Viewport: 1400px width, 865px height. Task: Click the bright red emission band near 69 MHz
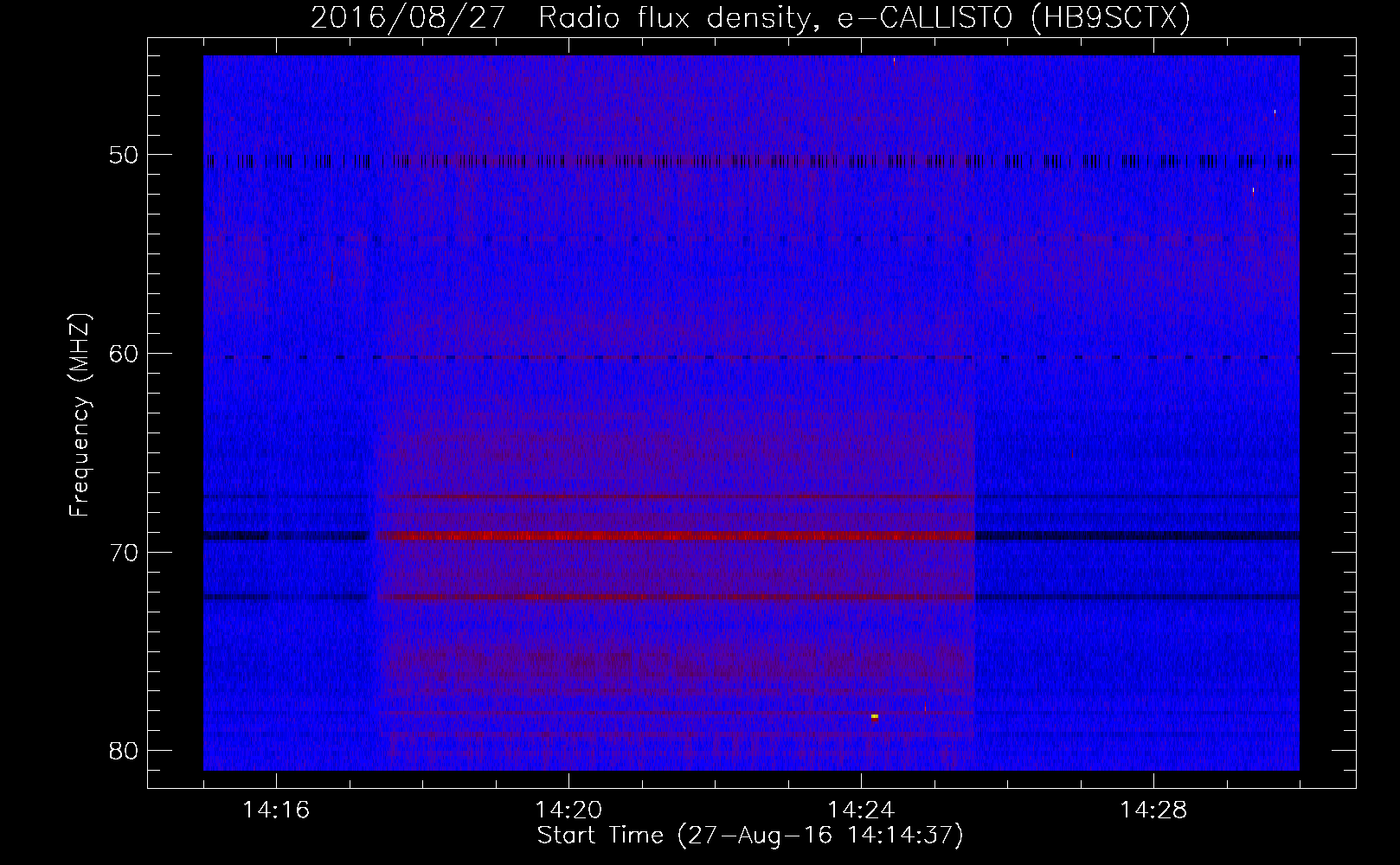677,535
